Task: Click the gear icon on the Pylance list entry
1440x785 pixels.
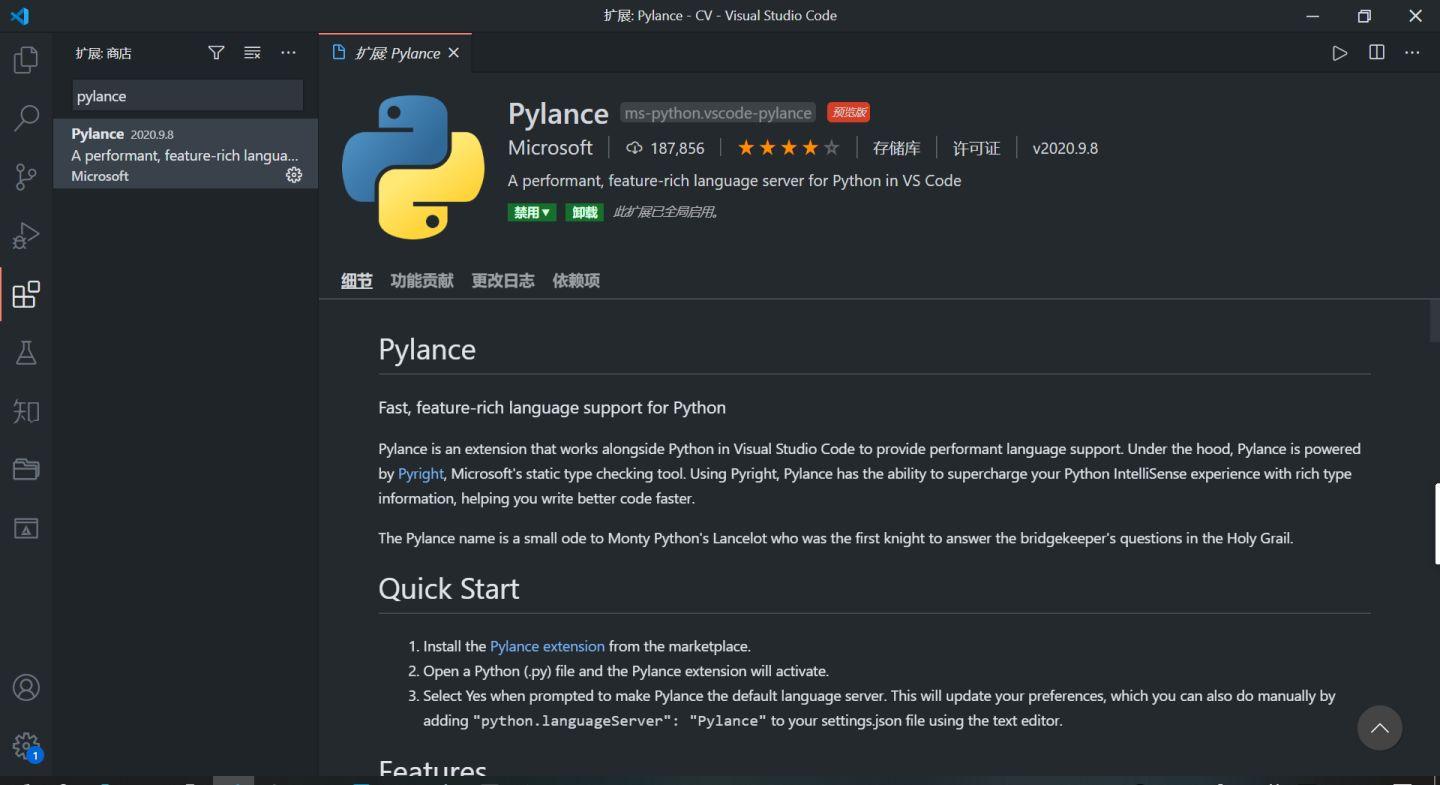Action: (293, 175)
